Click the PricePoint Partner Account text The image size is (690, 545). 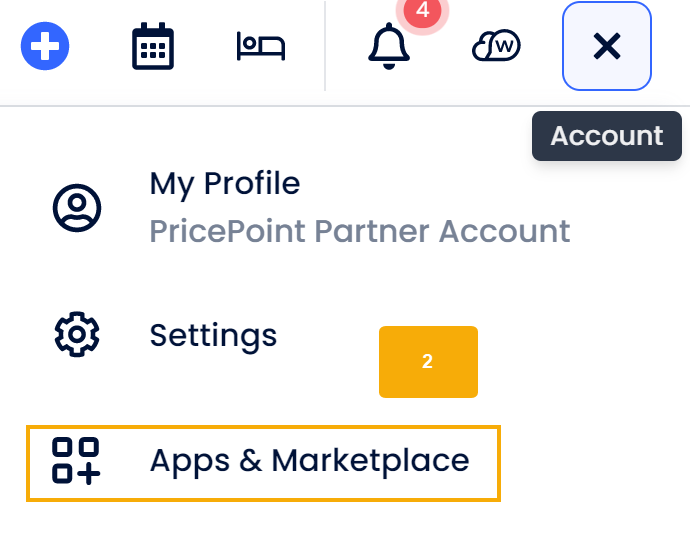tap(360, 231)
